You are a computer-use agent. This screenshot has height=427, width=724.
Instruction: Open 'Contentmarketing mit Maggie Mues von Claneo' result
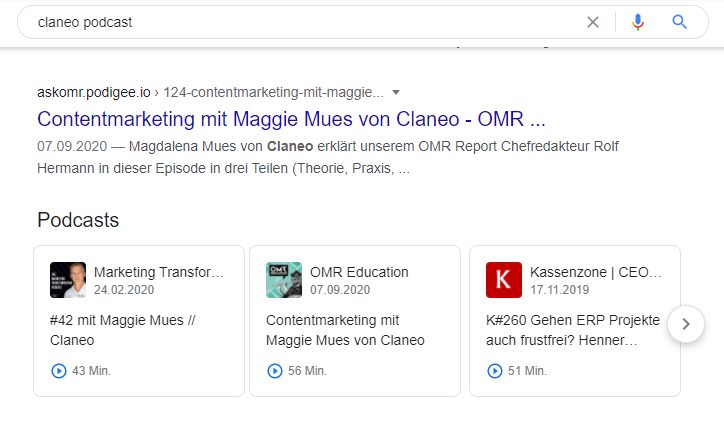291,119
